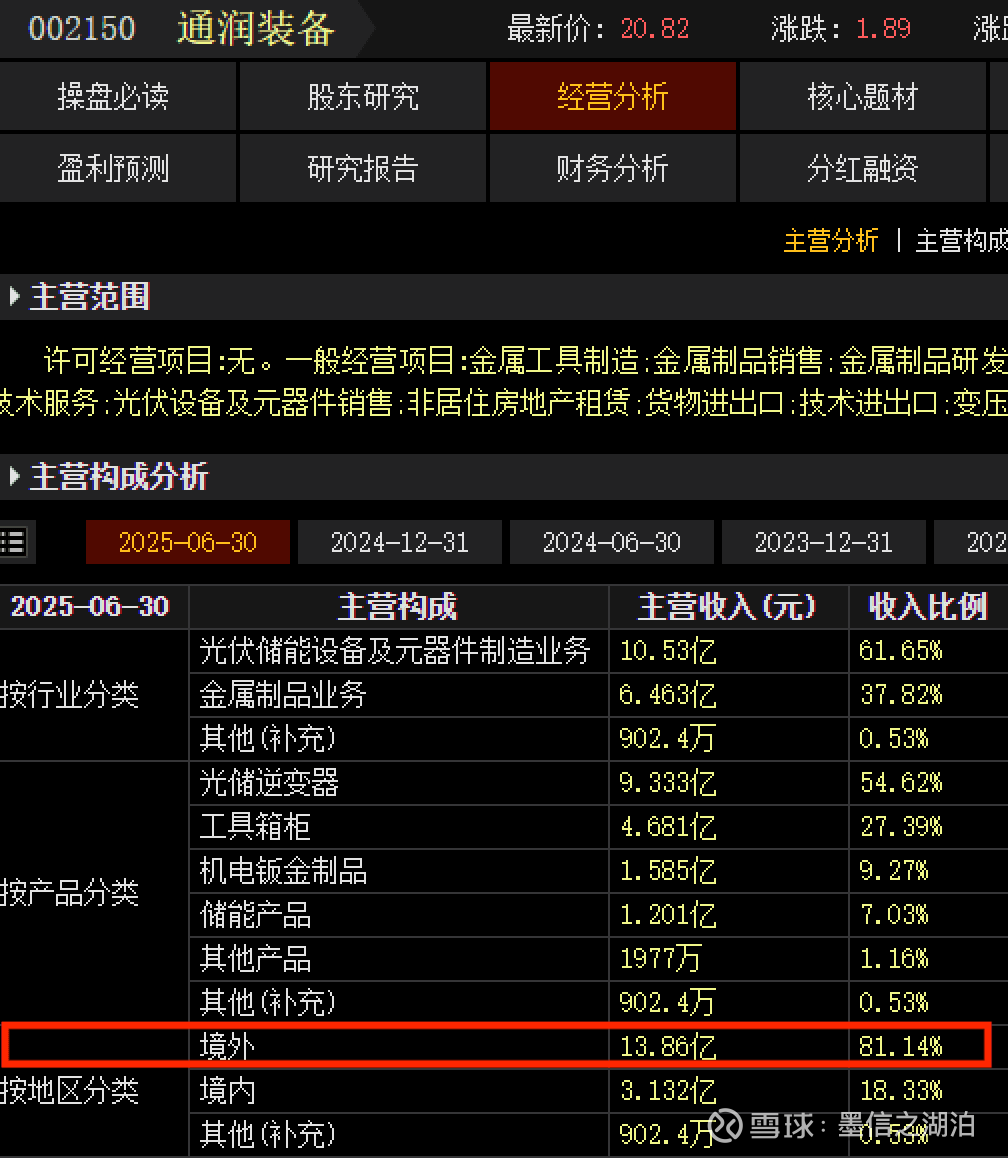Click the 收入比例 column header
The image size is (1008, 1158).
(928, 606)
